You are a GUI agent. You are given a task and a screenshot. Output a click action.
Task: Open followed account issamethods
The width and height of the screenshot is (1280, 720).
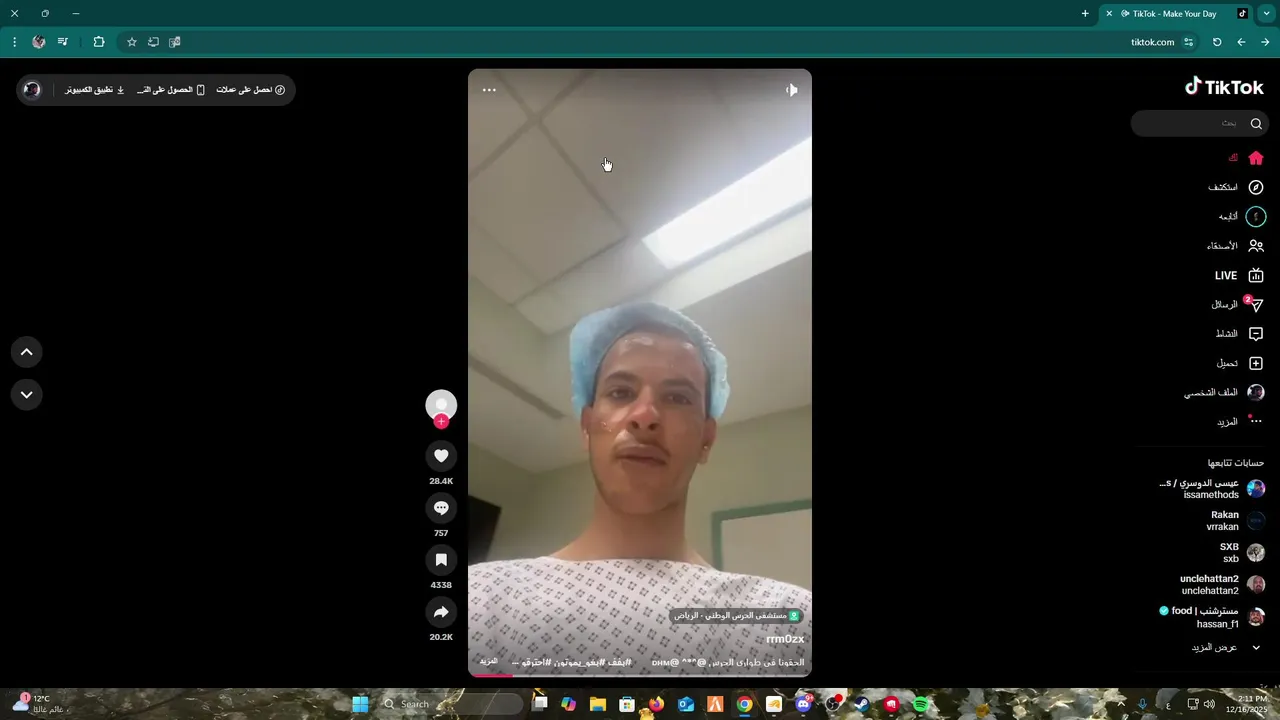1211,489
